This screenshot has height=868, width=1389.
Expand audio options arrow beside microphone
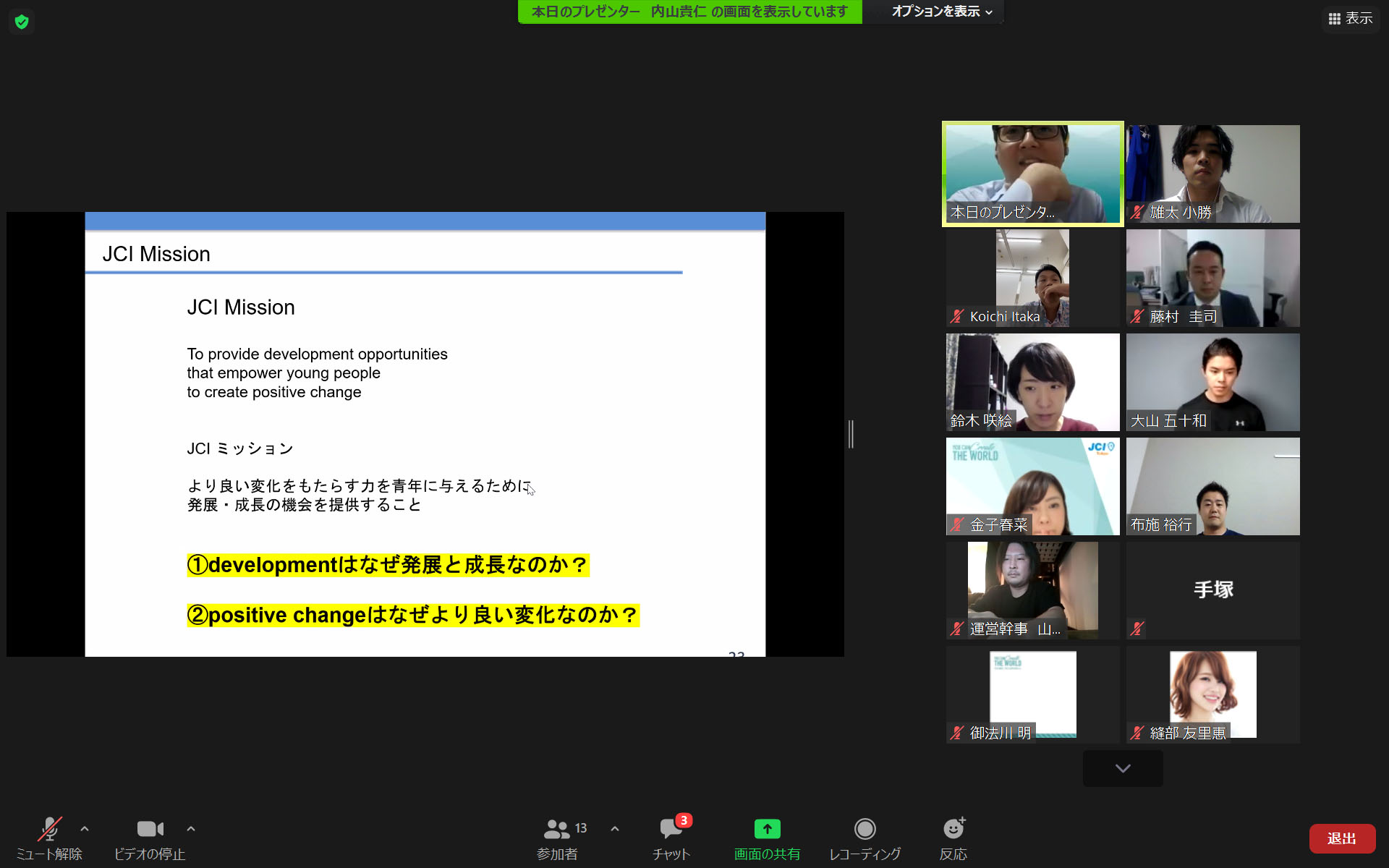pyautogui.click(x=85, y=829)
